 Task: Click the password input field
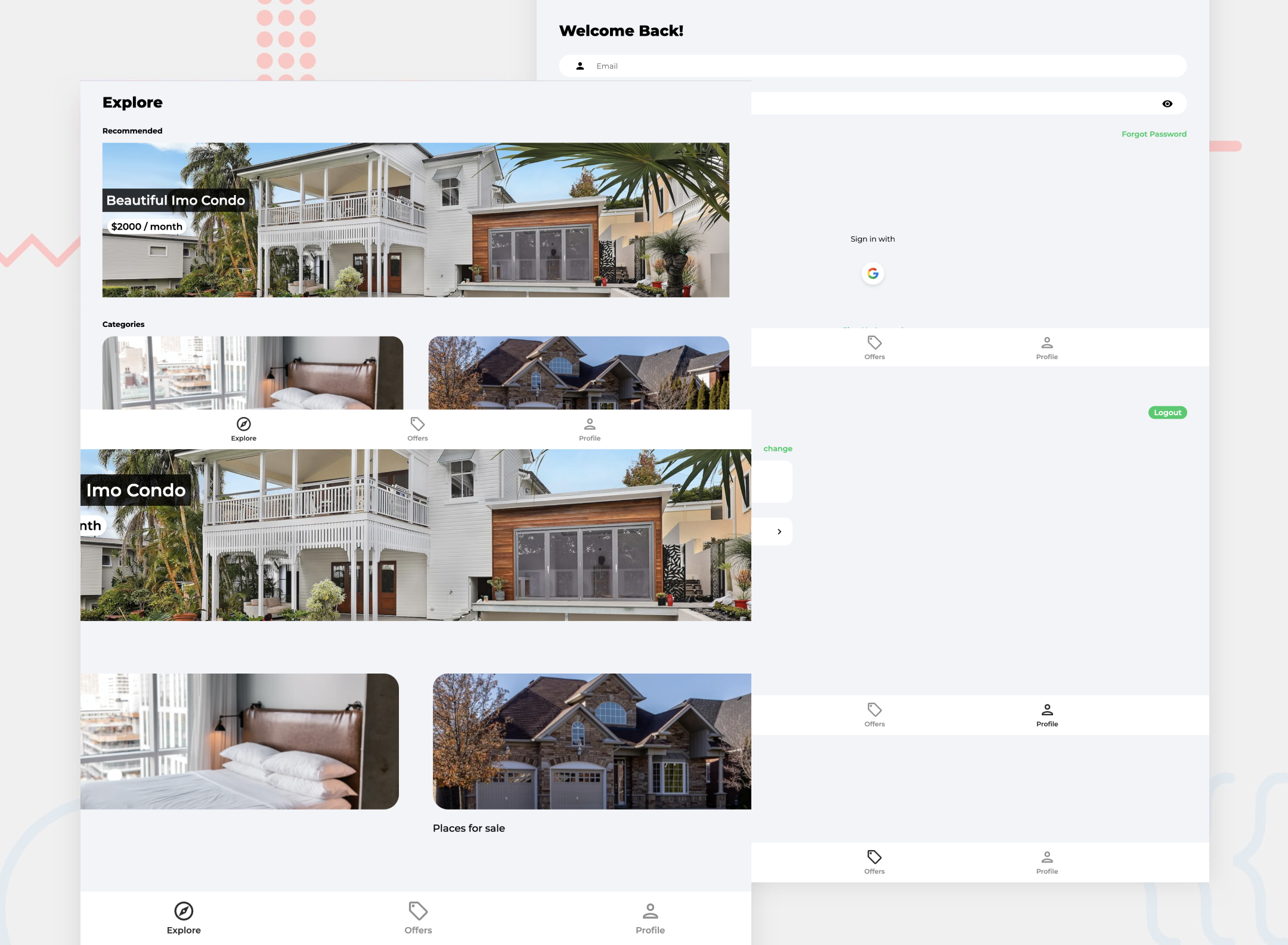pos(954,103)
